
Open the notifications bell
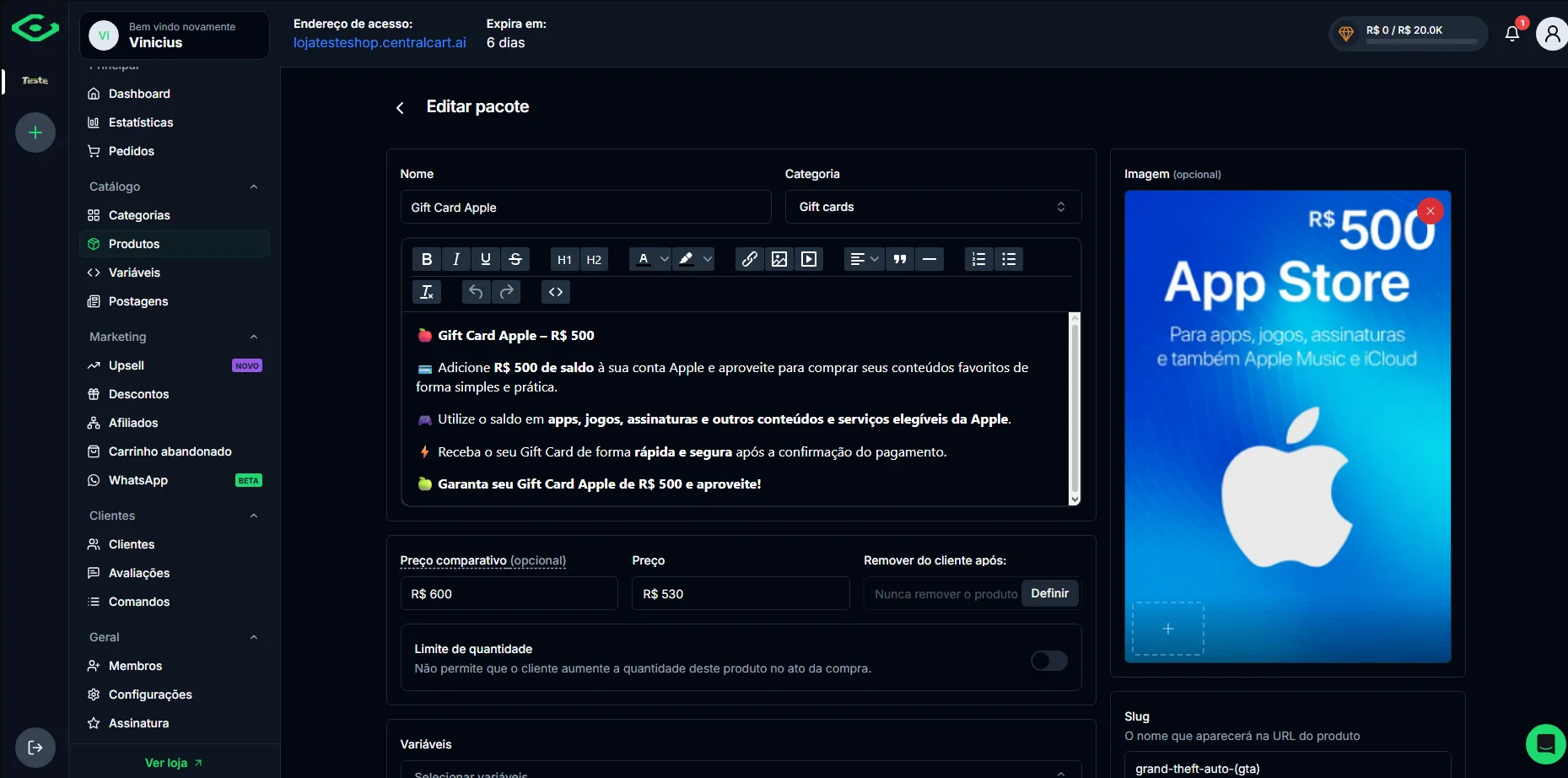pyautogui.click(x=1512, y=34)
